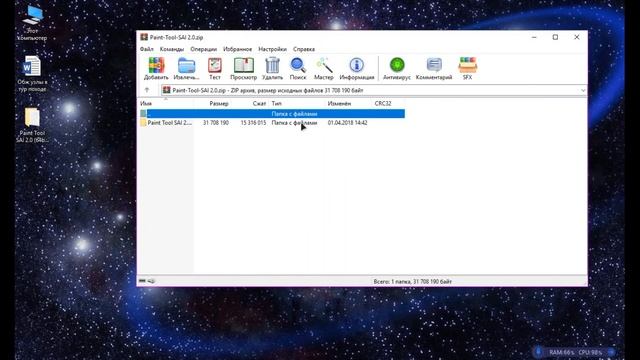
Task: Maximize the WinRAR window
Action: 555,37
